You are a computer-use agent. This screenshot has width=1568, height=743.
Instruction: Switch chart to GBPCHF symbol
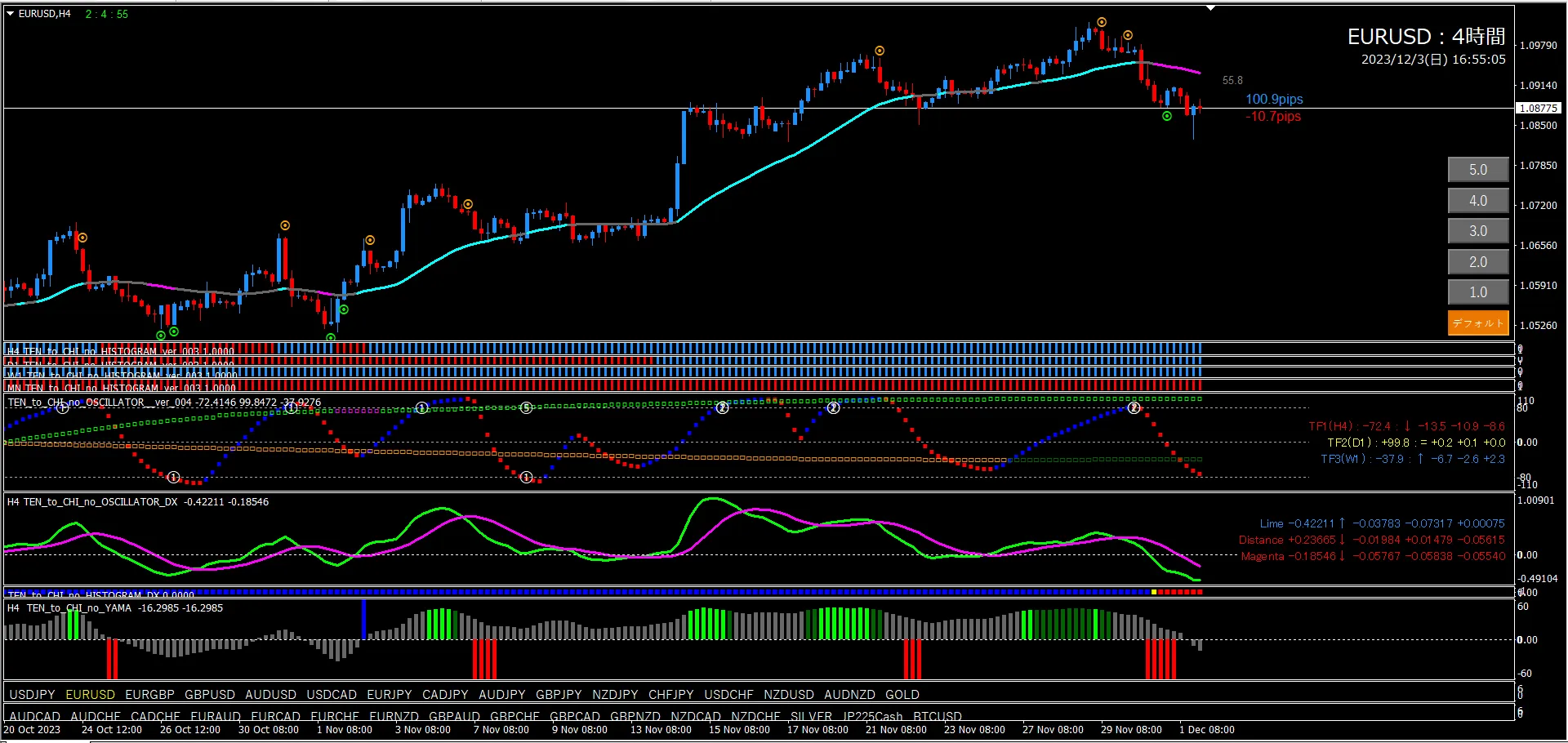tap(515, 717)
